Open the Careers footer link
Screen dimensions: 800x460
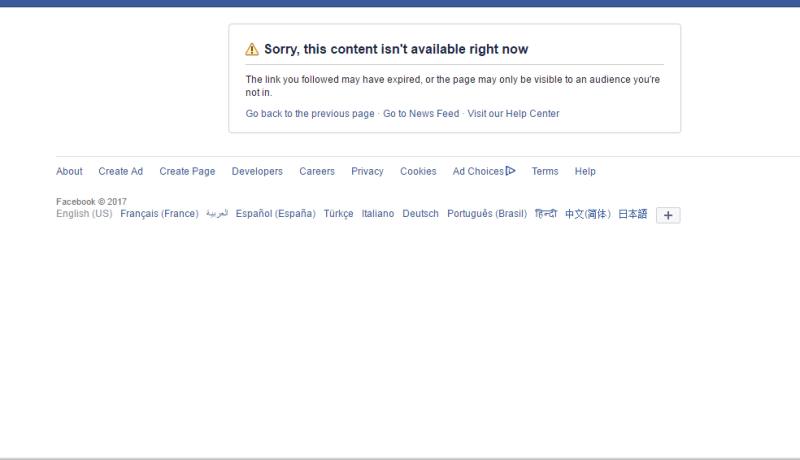point(317,171)
